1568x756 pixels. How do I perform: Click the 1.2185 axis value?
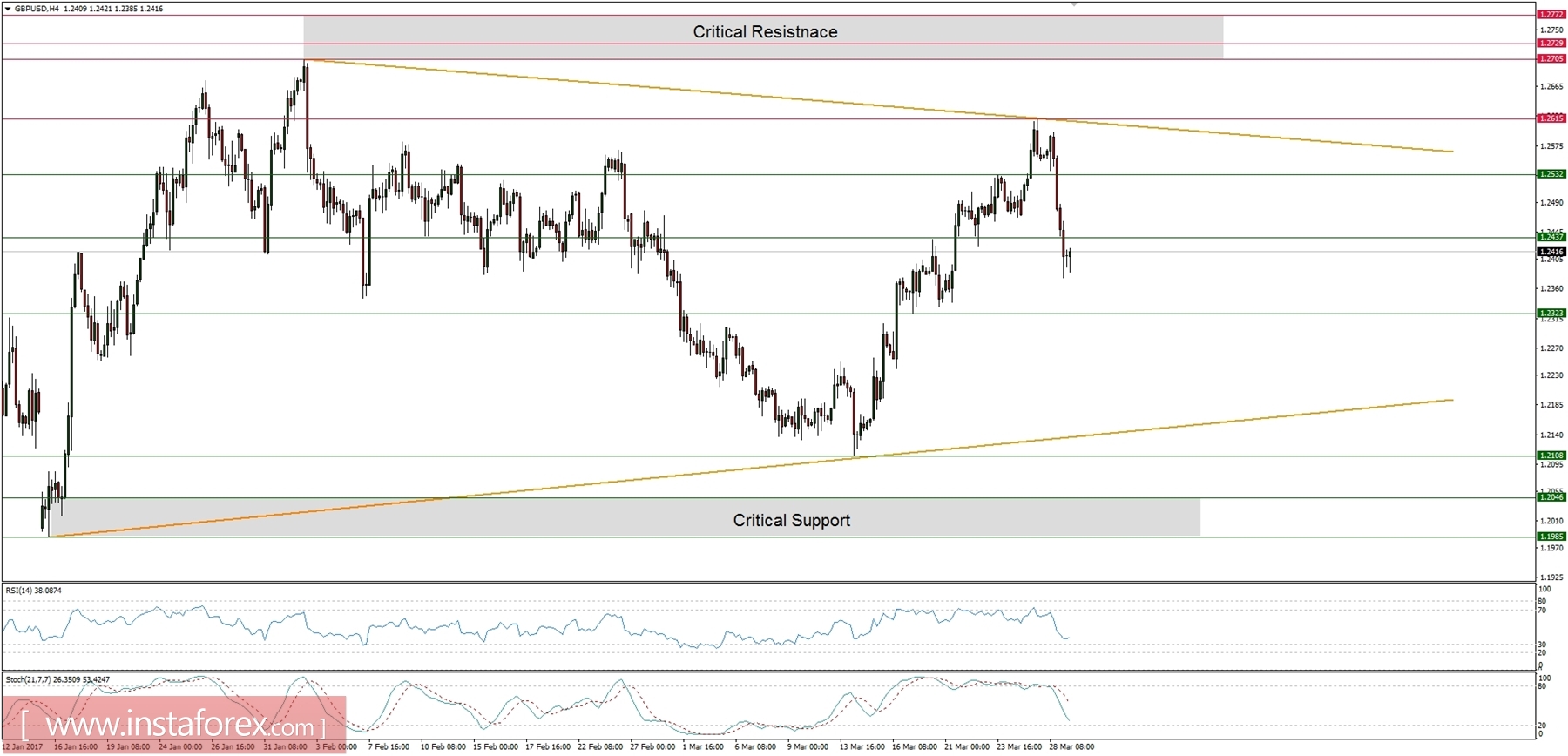[x=1551, y=405]
